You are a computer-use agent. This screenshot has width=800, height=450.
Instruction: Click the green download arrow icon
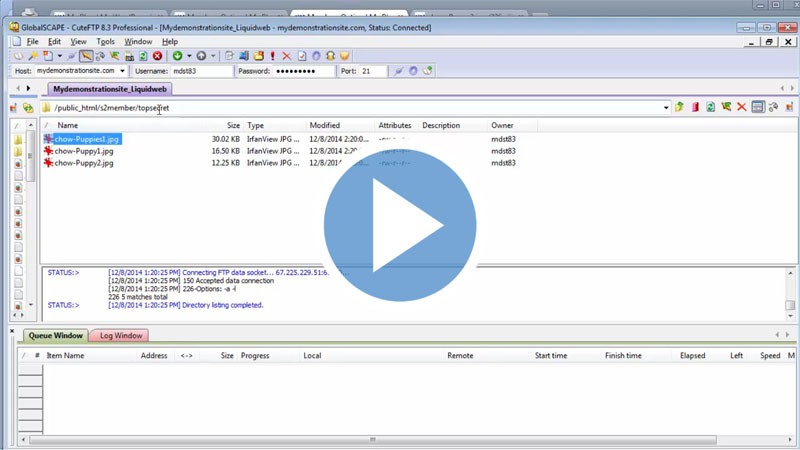177,56
